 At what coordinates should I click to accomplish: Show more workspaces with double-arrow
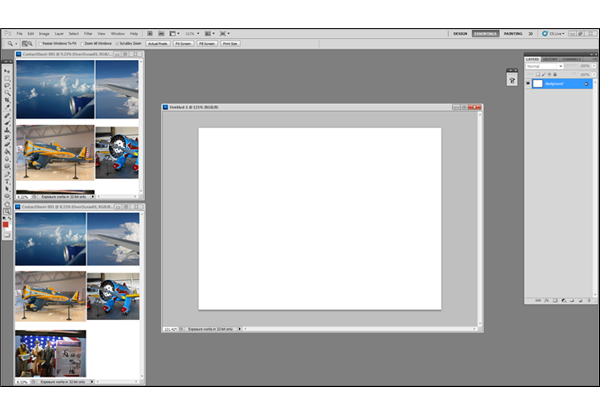(x=531, y=34)
